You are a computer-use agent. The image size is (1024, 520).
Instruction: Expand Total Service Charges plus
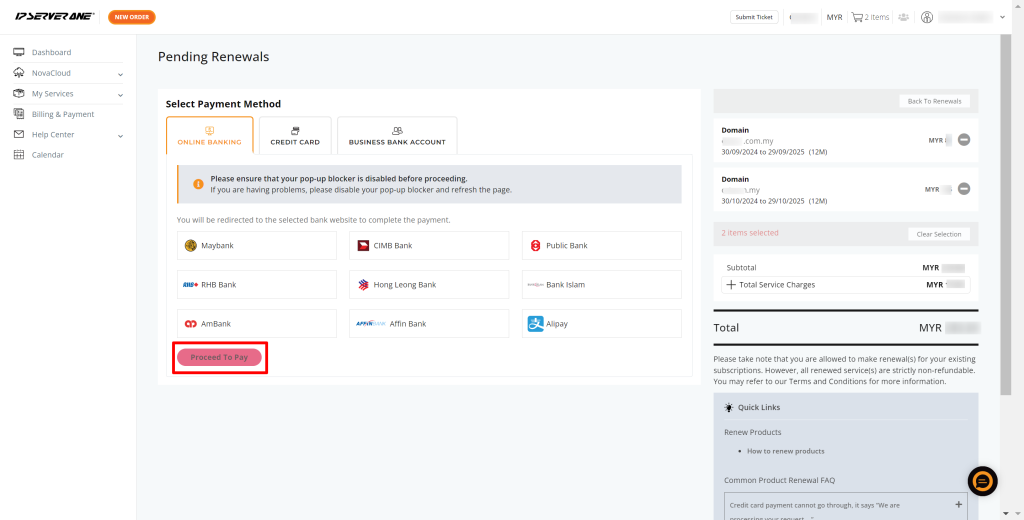731,285
